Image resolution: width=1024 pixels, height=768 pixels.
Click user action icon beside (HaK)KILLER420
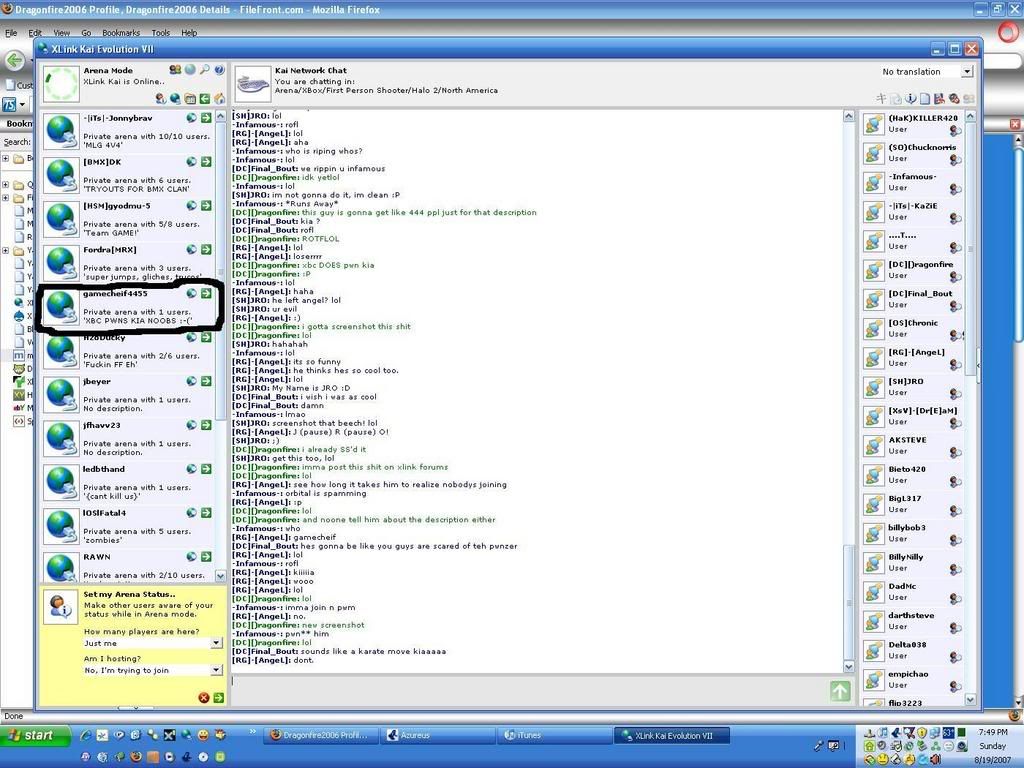click(x=955, y=131)
